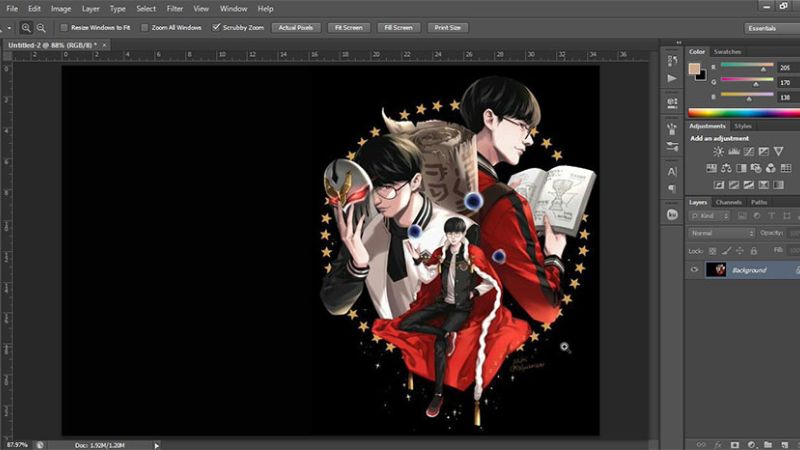Screen dimensions: 800x450
Task: Open the Properties panel icon in the dock
Action: tap(672, 104)
